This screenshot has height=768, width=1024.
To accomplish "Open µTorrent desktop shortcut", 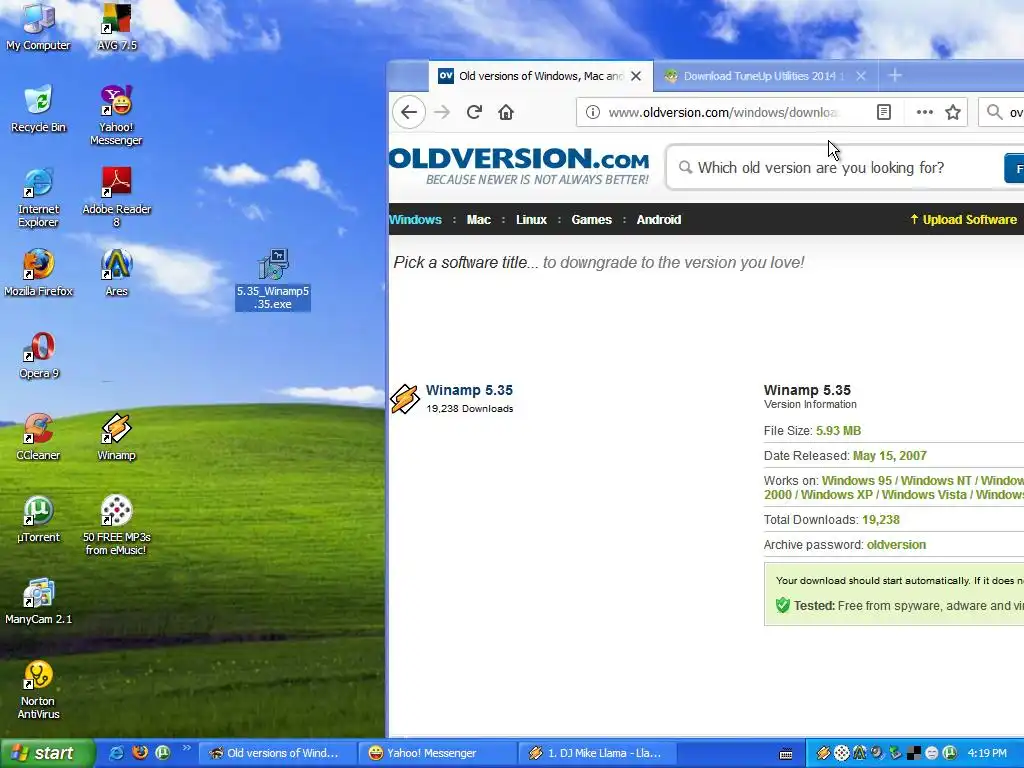I will tap(38, 519).
